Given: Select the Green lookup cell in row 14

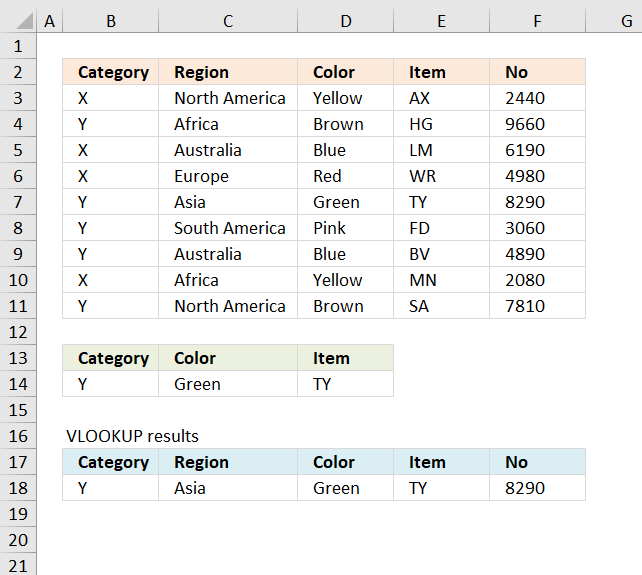Looking at the screenshot, I should pyautogui.click(x=228, y=384).
